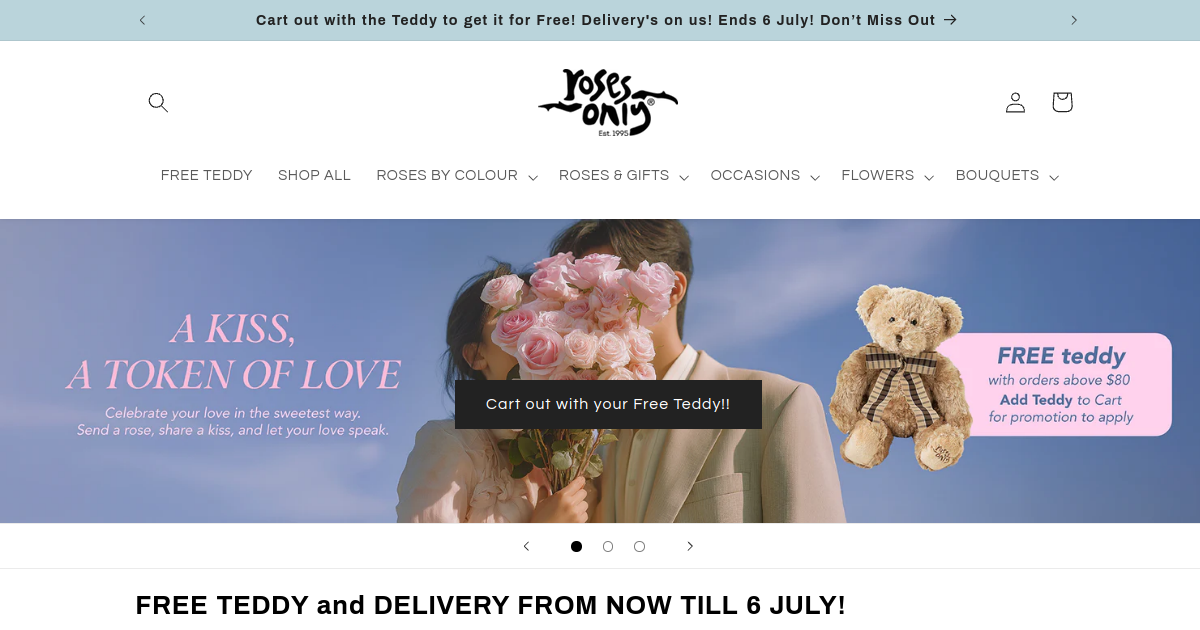
Task: Follow the free teddy announcement link
Action: click(x=606, y=20)
